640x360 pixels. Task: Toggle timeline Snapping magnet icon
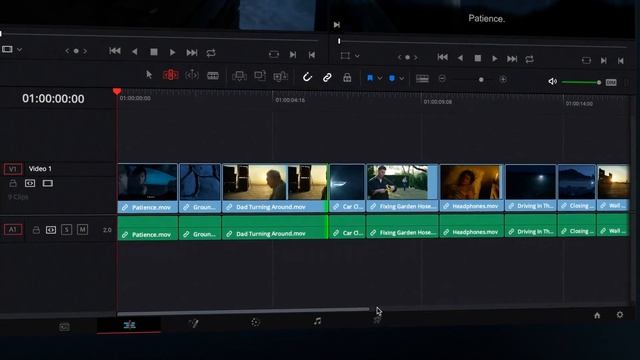(307, 77)
